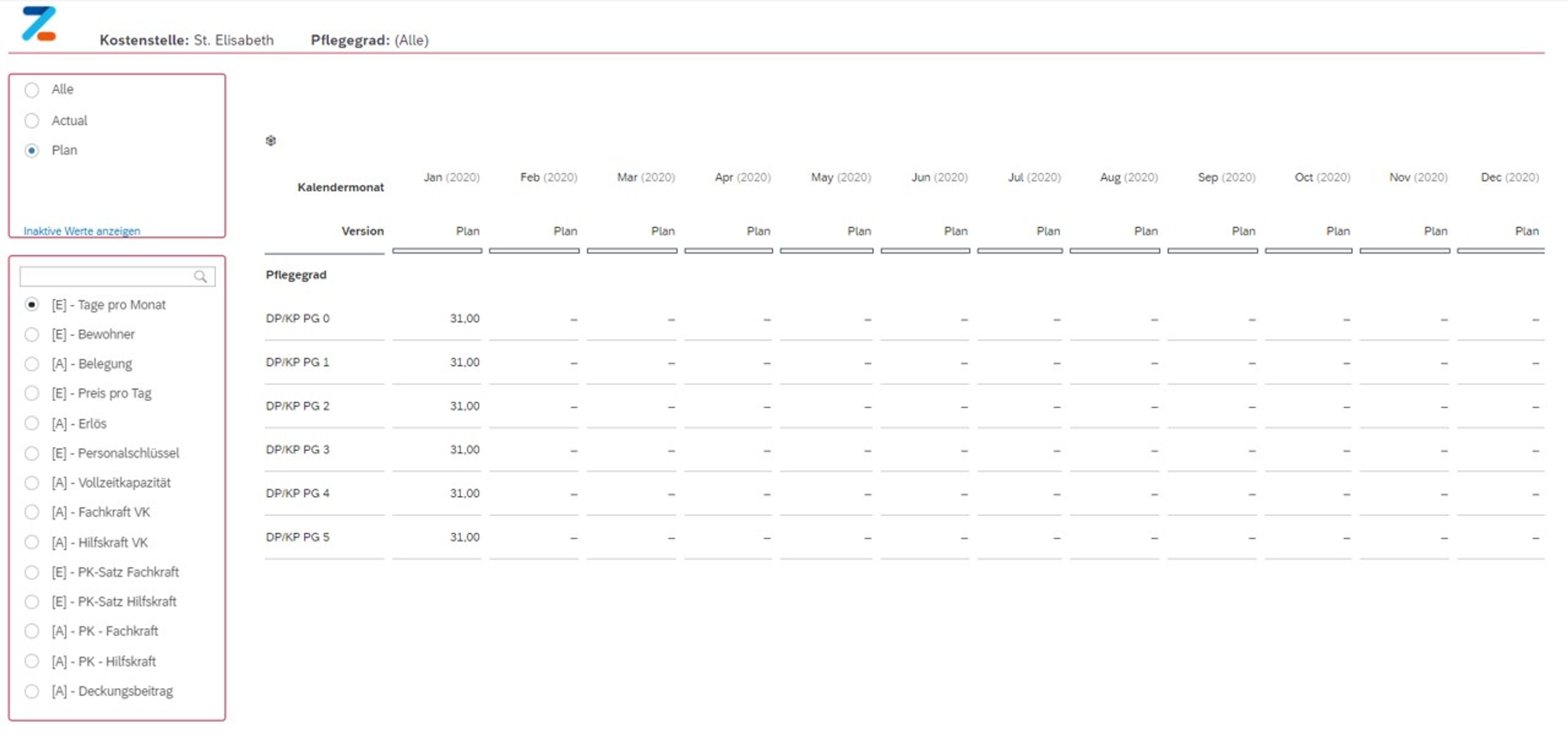This screenshot has width=1568, height=736.
Task: Select [E] - Preis pro Tag option
Action: [32, 394]
